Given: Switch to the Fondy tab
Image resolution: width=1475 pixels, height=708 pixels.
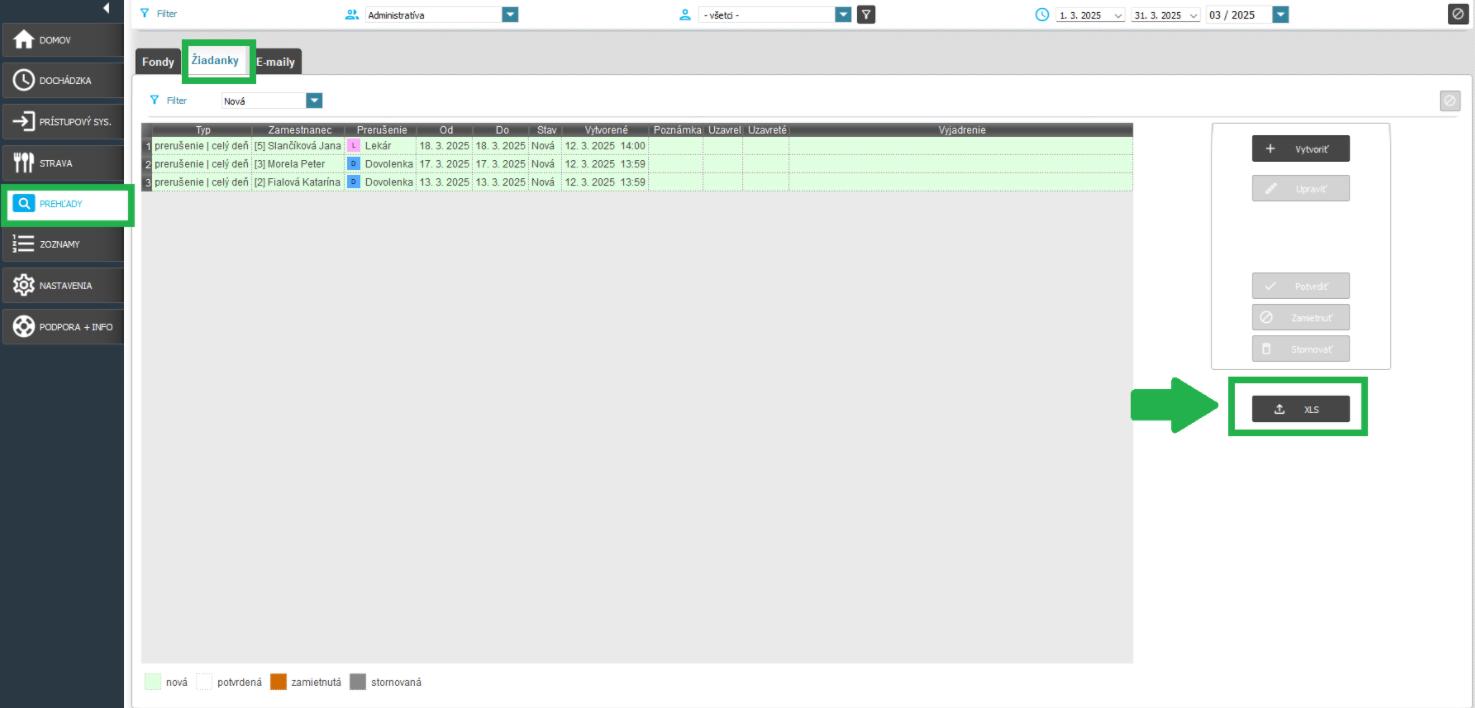Looking at the screenshot, I should 157,62.
